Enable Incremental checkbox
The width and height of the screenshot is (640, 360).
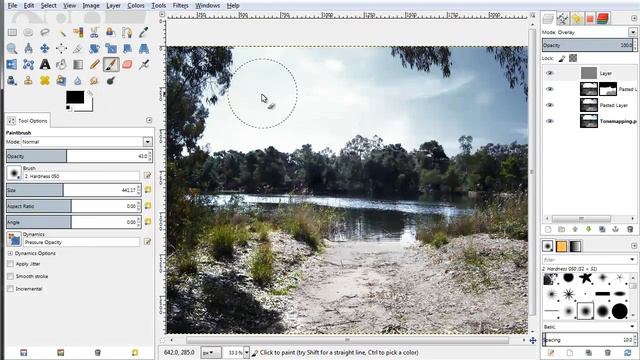11,289
